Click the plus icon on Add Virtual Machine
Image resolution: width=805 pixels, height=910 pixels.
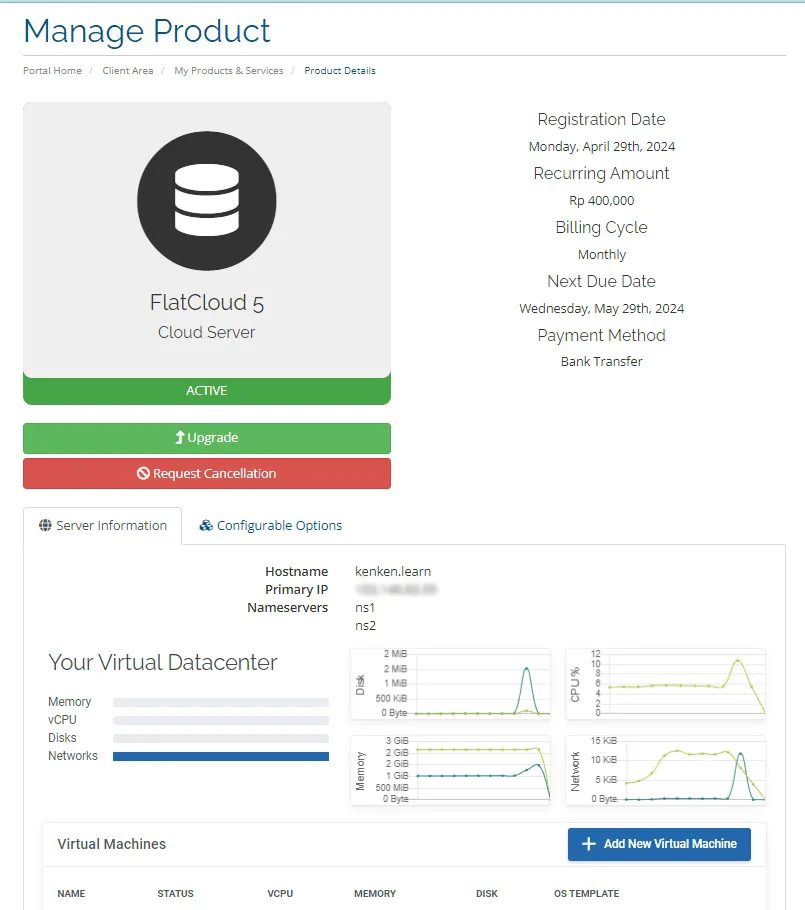point(589,844)
